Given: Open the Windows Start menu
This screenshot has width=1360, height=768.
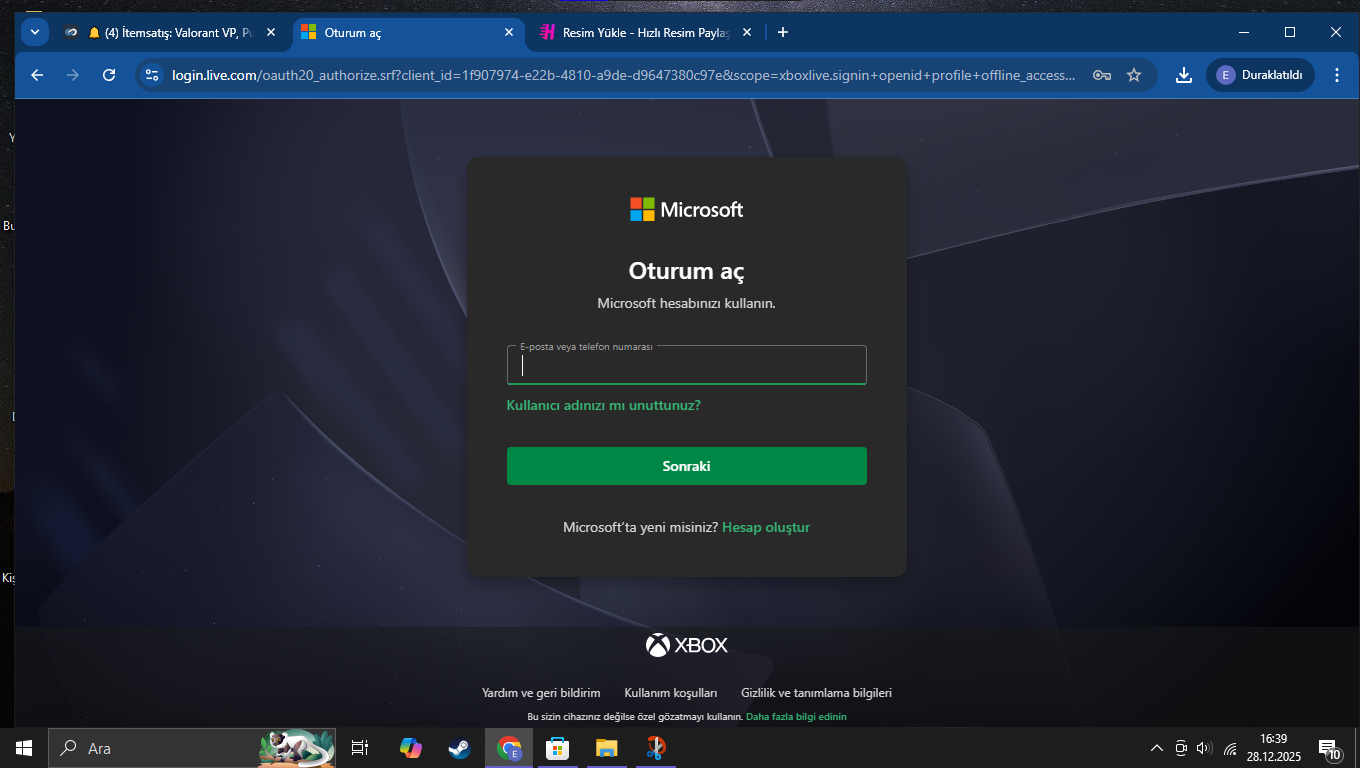Looking at the screenshot, I should pos(24,748).
